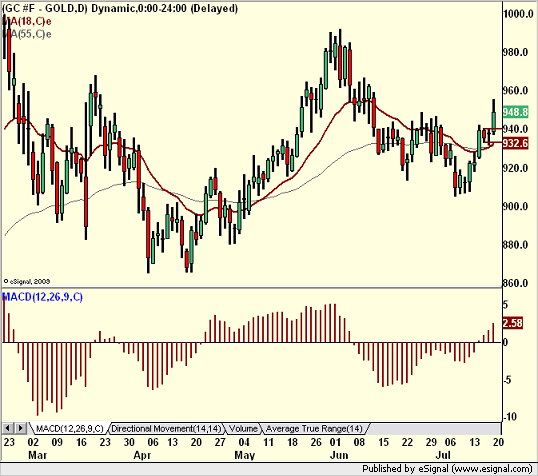Screen dimensions: 538x476
Task: Click the Jul month label on time axis
Action: (x=443, y=455)
